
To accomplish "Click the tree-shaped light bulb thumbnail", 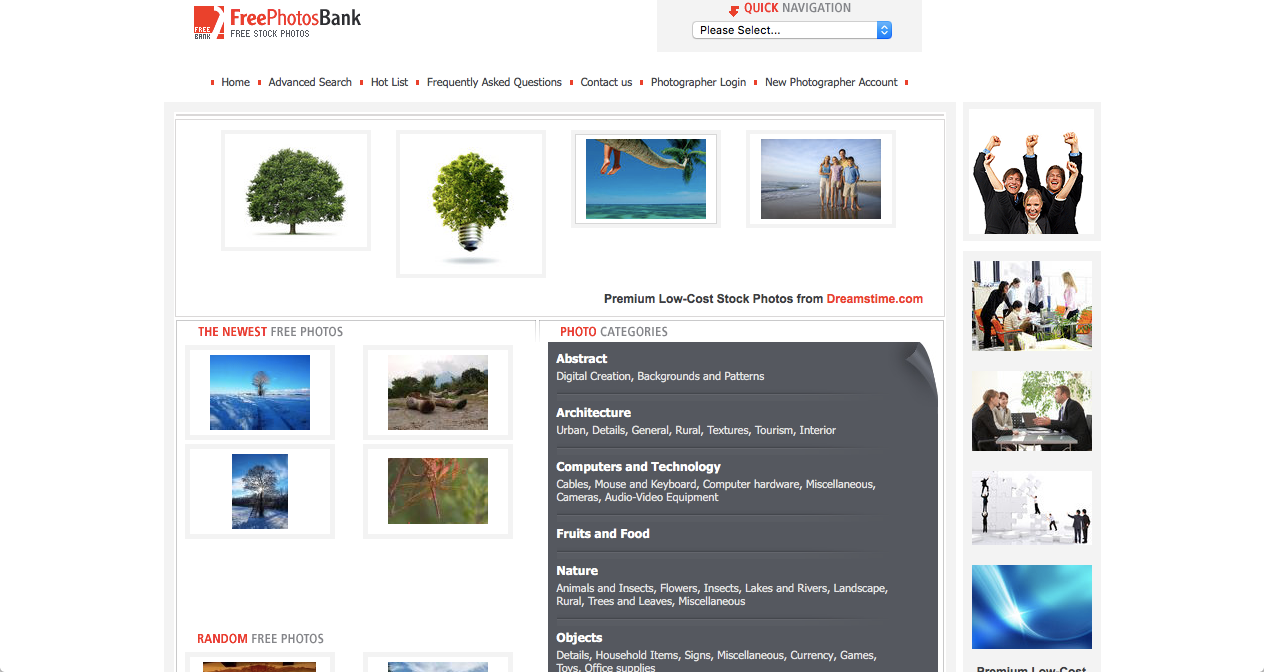I will point(471,204).
